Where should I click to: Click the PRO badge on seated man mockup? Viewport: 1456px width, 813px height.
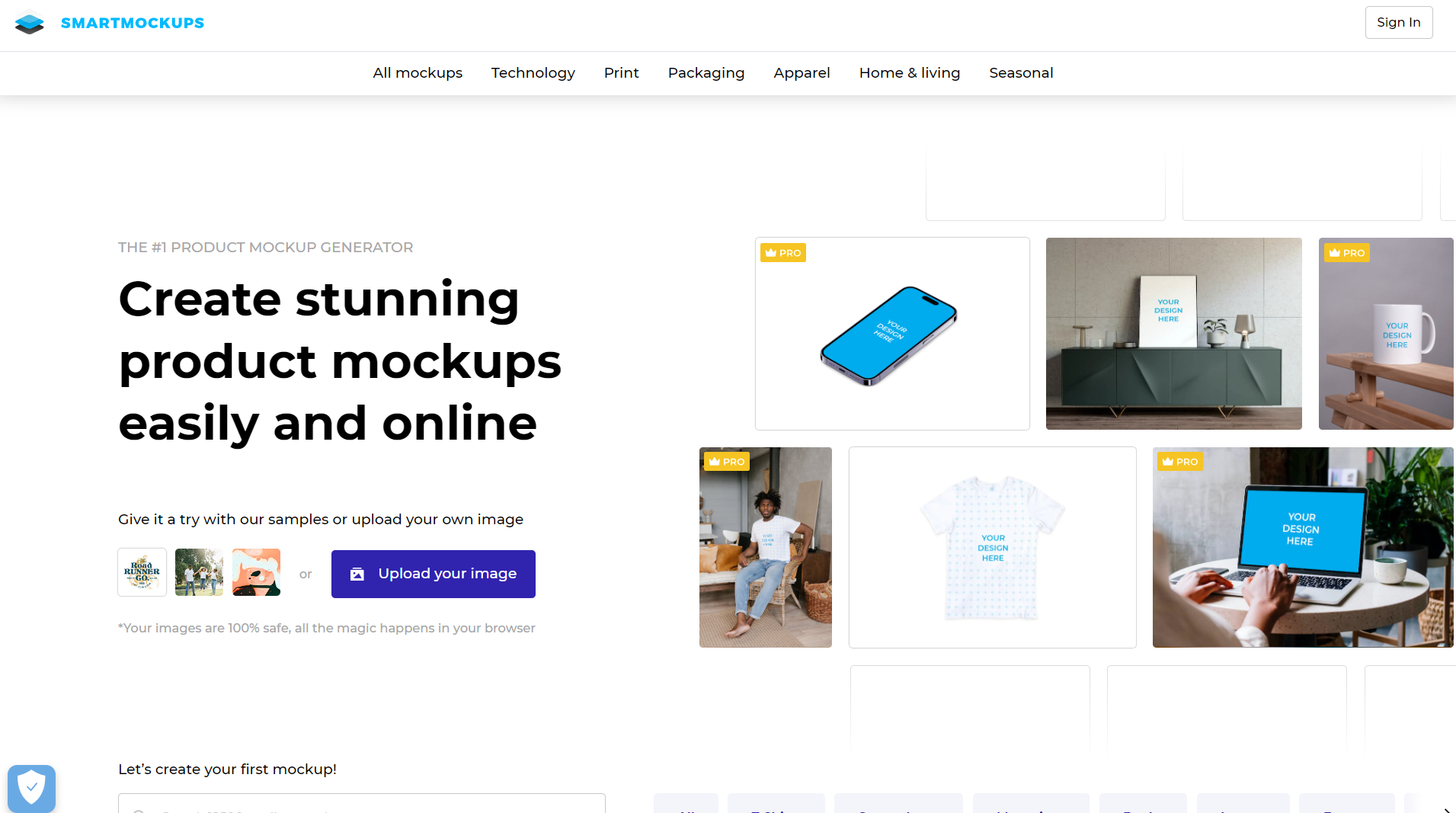coord(727,462)
